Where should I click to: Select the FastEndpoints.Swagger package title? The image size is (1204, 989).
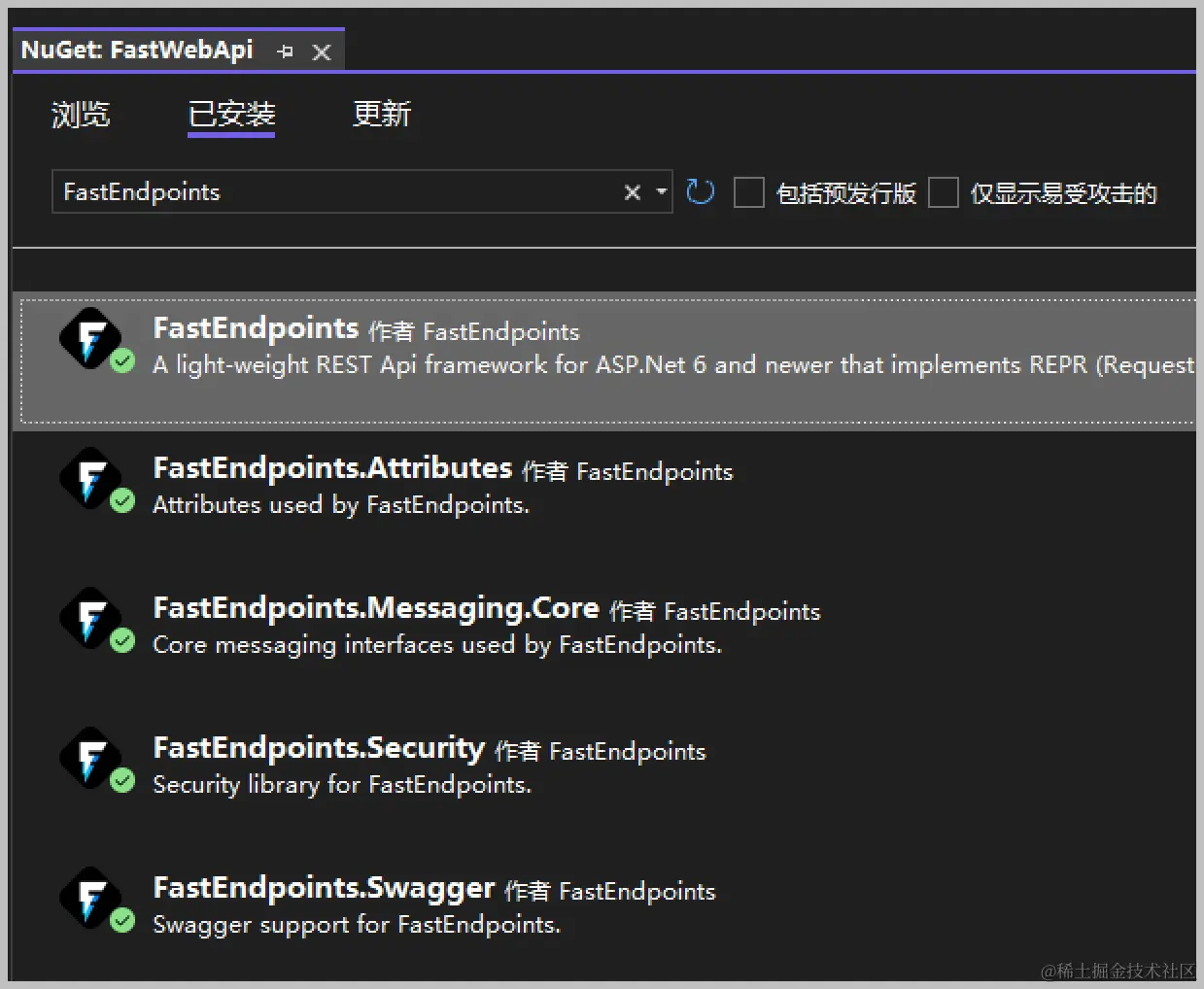[324, 888]
